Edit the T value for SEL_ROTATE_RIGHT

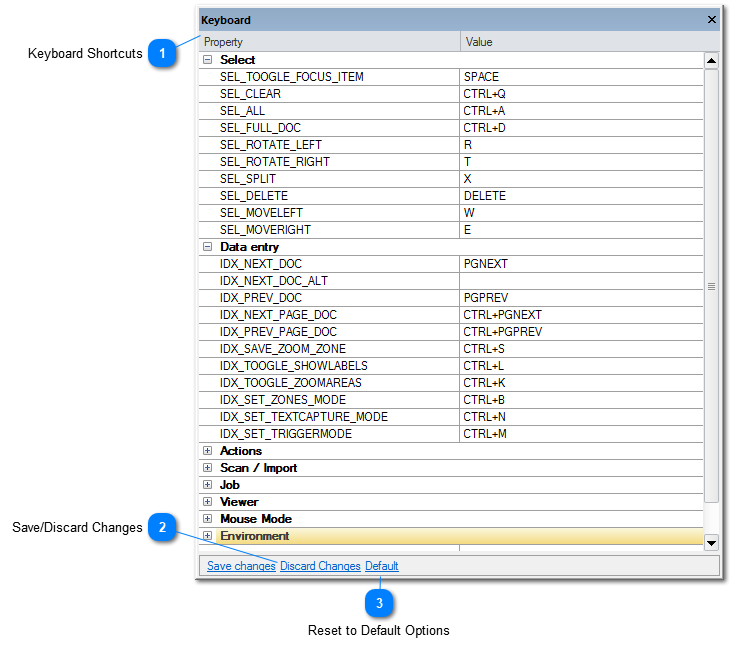(582, 162)
